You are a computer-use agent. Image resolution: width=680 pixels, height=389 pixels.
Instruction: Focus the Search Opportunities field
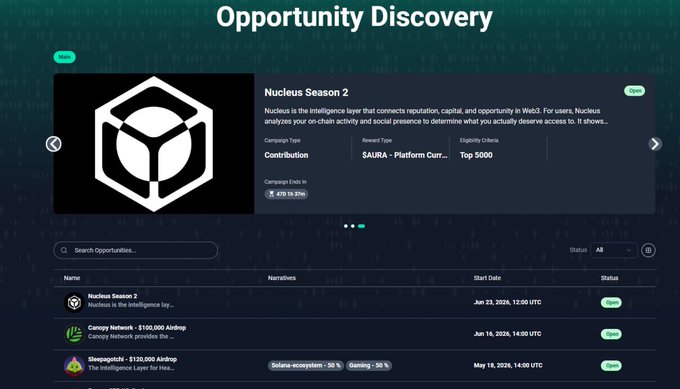136,250
